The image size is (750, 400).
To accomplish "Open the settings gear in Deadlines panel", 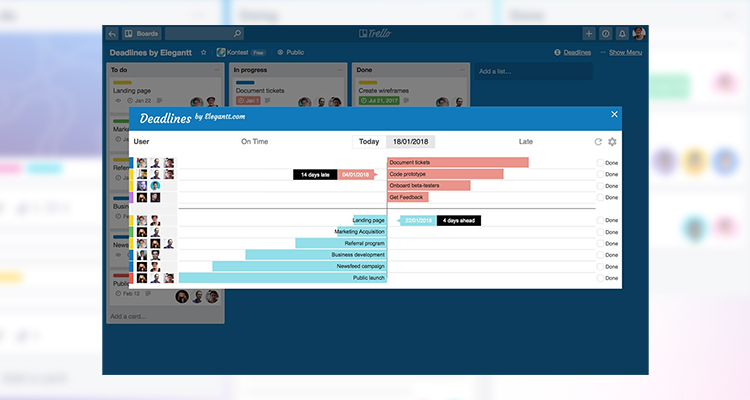I will (x=612, y=142).
